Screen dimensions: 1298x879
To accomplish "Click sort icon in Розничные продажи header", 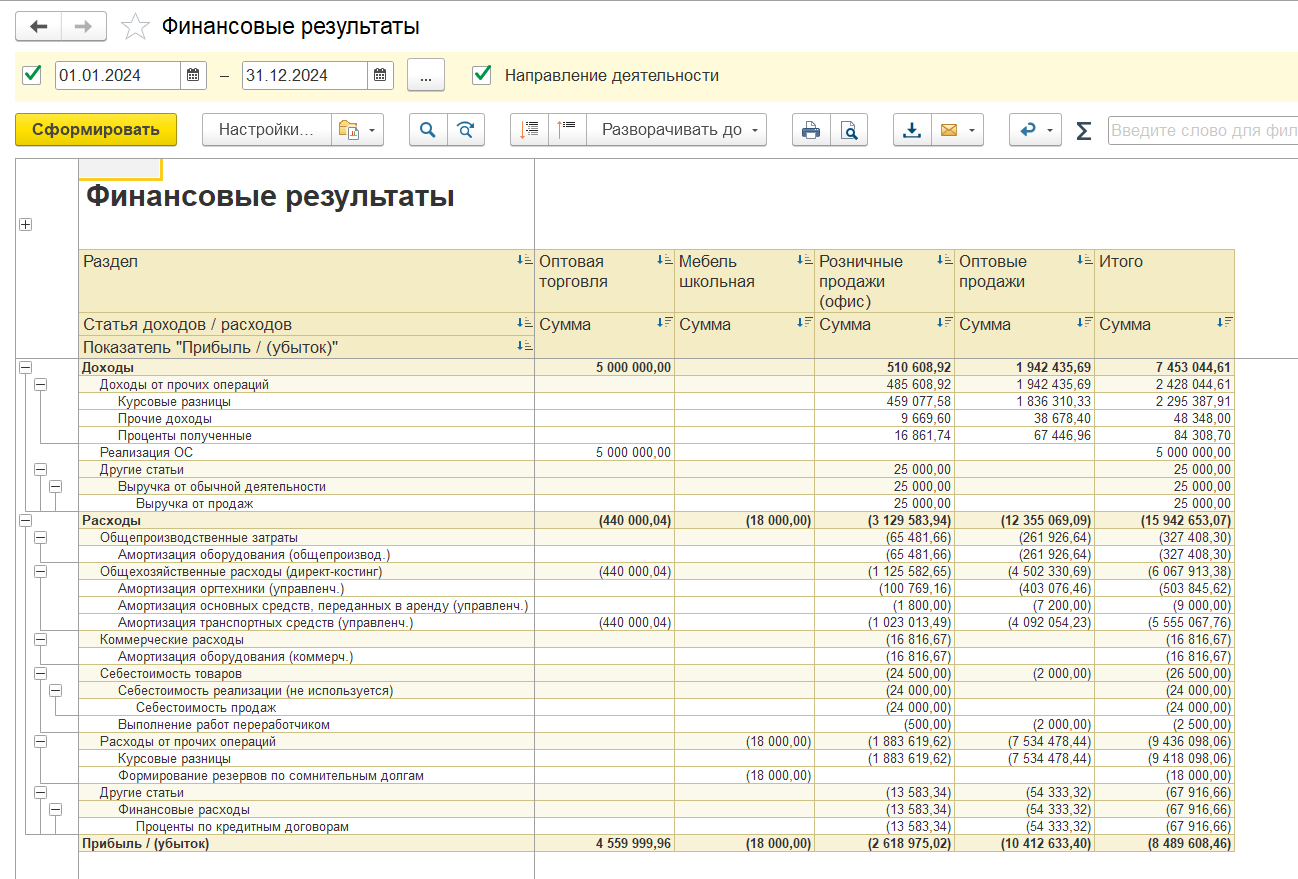I will [945, 260].
